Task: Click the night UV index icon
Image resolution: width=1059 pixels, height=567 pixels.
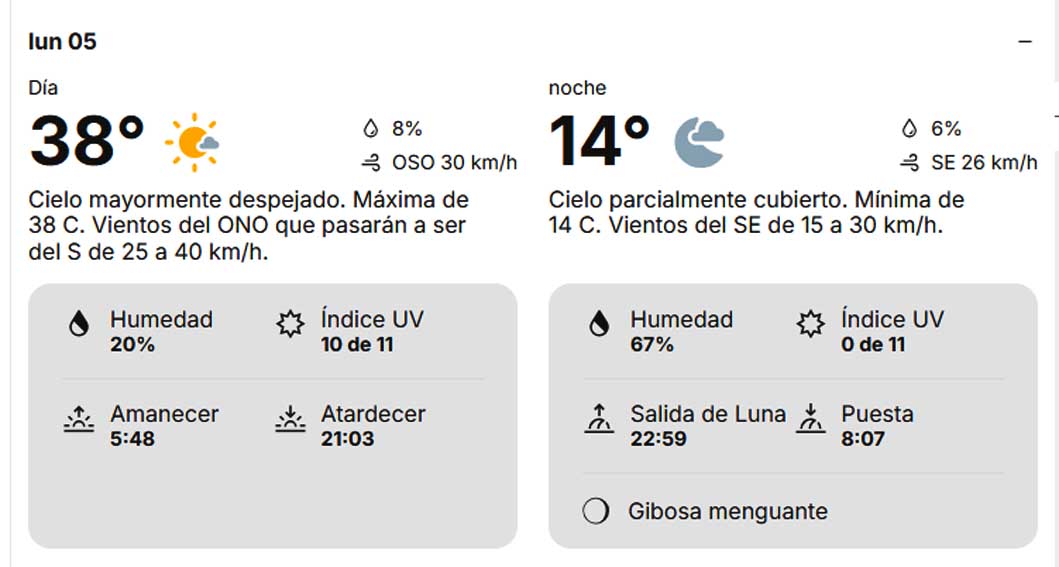Action: pyautogui.click(x=810, y=324)
